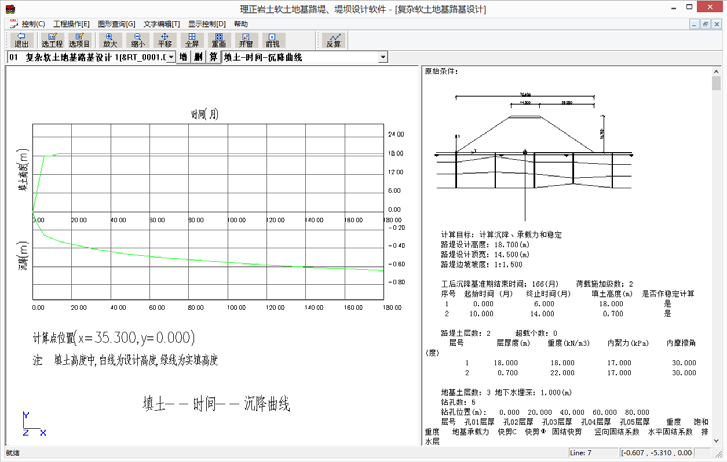
Task: Redraw the chart with 重画 icon
Action: point(219,41)
